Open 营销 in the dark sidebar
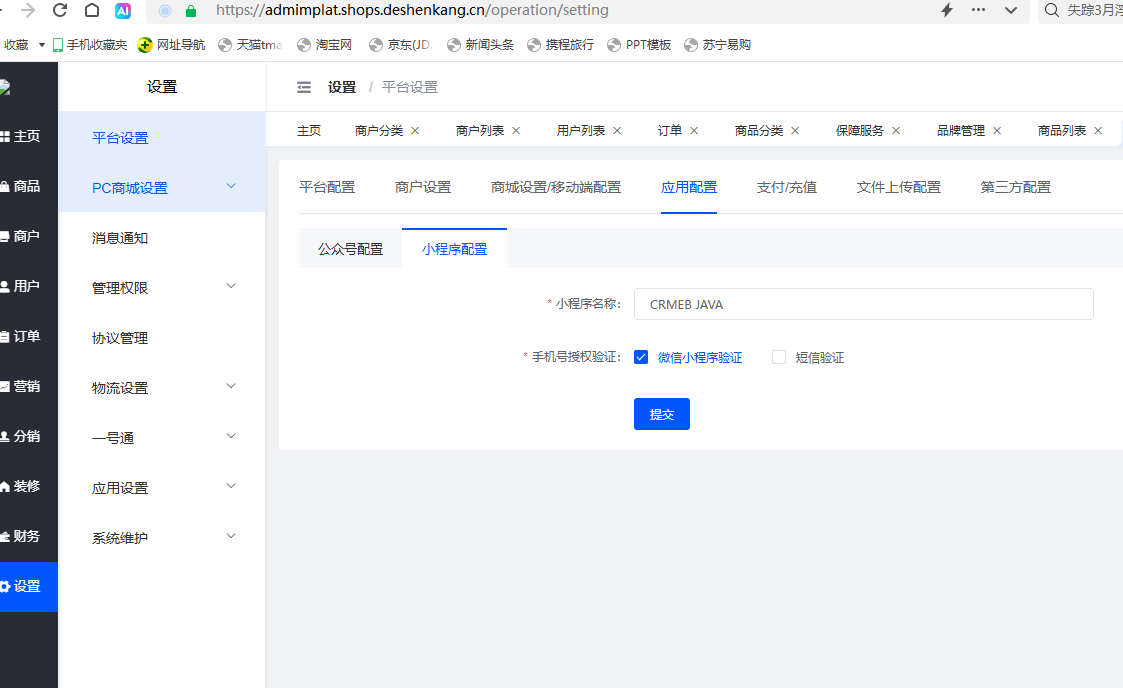Image resolution: width=1123 pixels, height=688 pixels. pyautogui.click(x=27, y=387)
